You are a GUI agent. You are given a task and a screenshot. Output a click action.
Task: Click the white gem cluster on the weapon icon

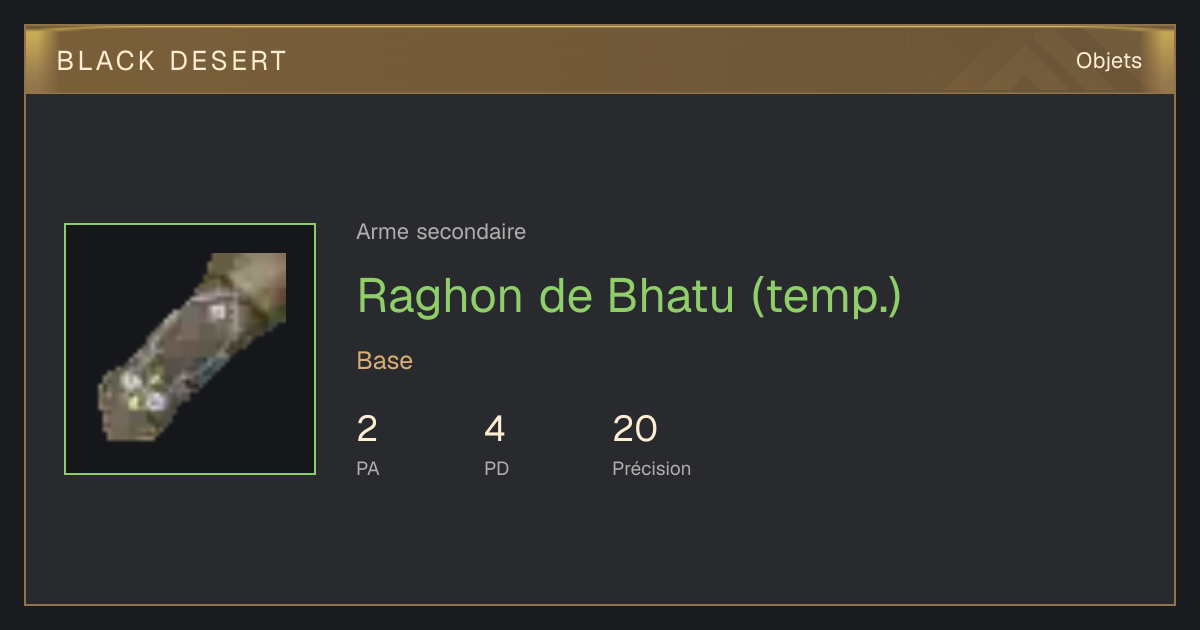[143, 390]
